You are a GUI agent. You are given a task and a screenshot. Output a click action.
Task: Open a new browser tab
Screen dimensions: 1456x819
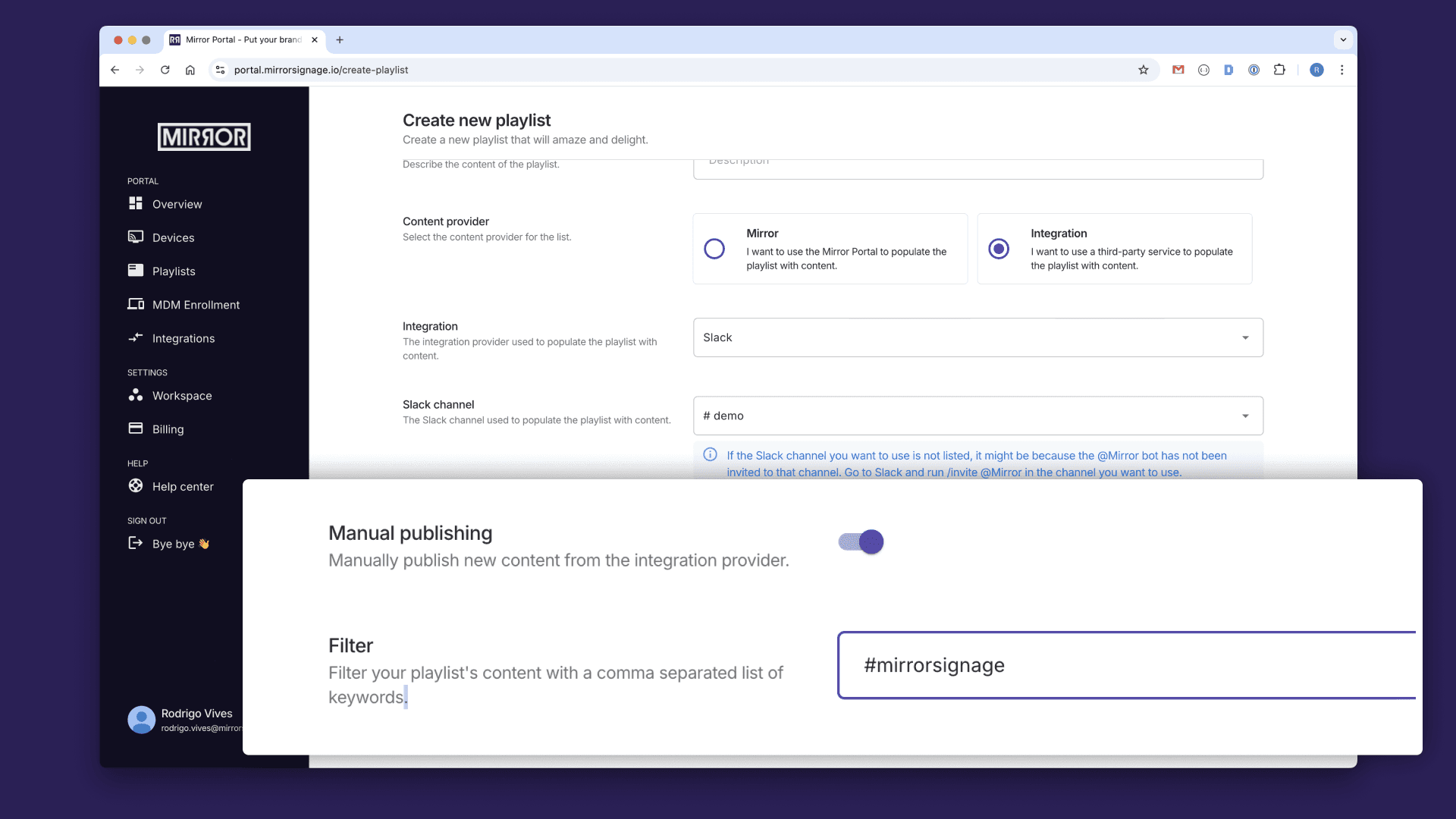(340, 39)
